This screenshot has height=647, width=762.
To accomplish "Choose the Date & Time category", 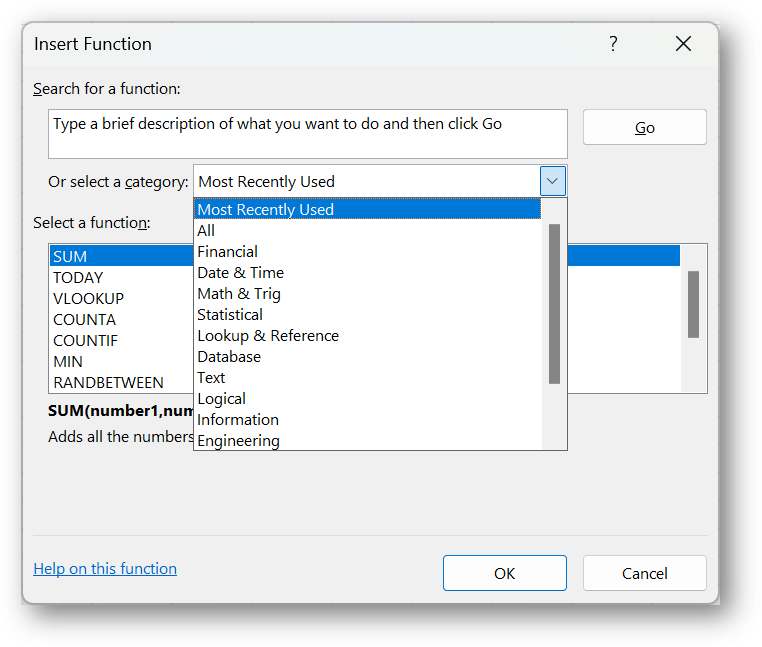I will pyautogui.click(x=367, y=272).
